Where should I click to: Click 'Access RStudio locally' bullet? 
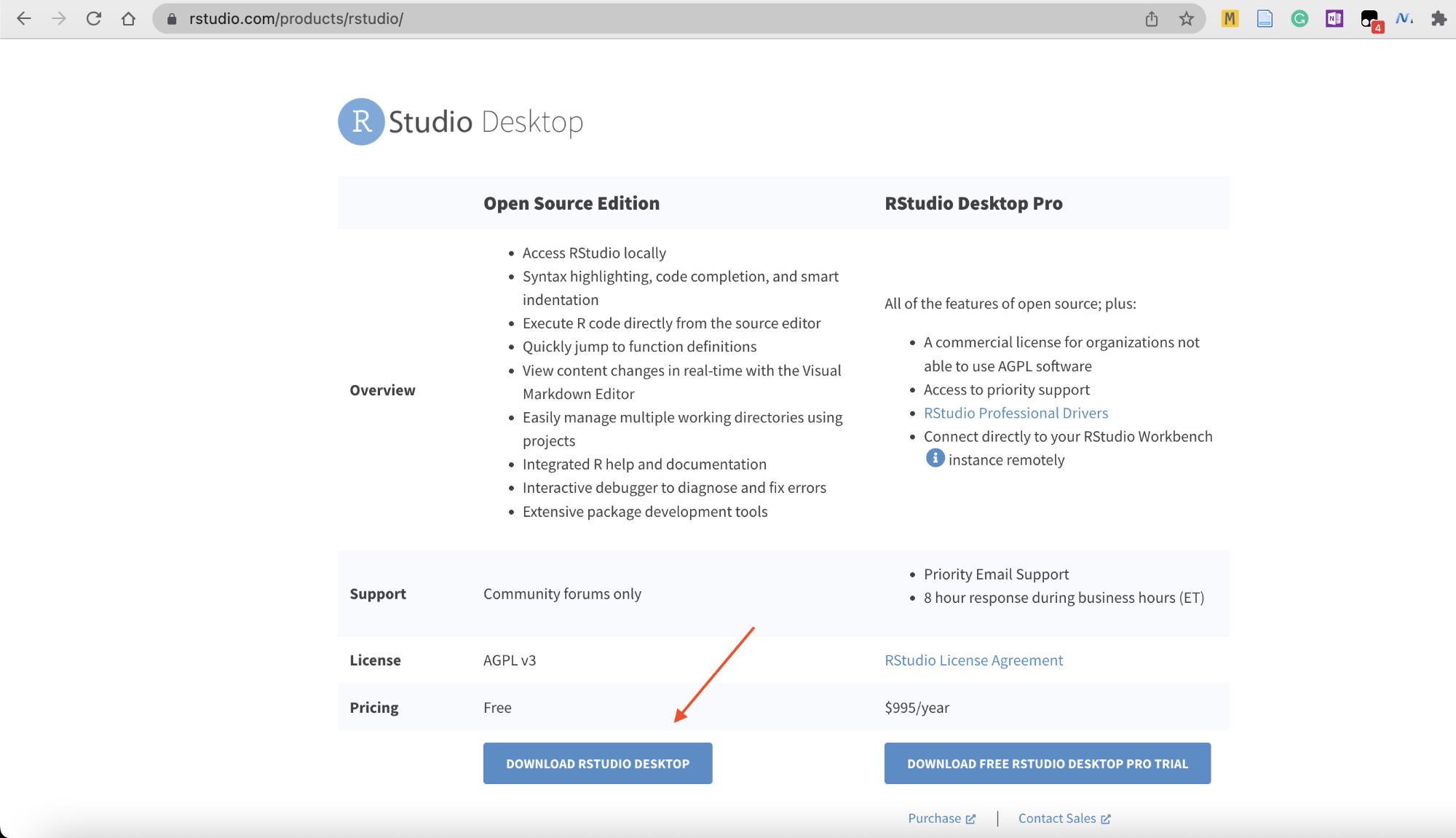(594, 253)
